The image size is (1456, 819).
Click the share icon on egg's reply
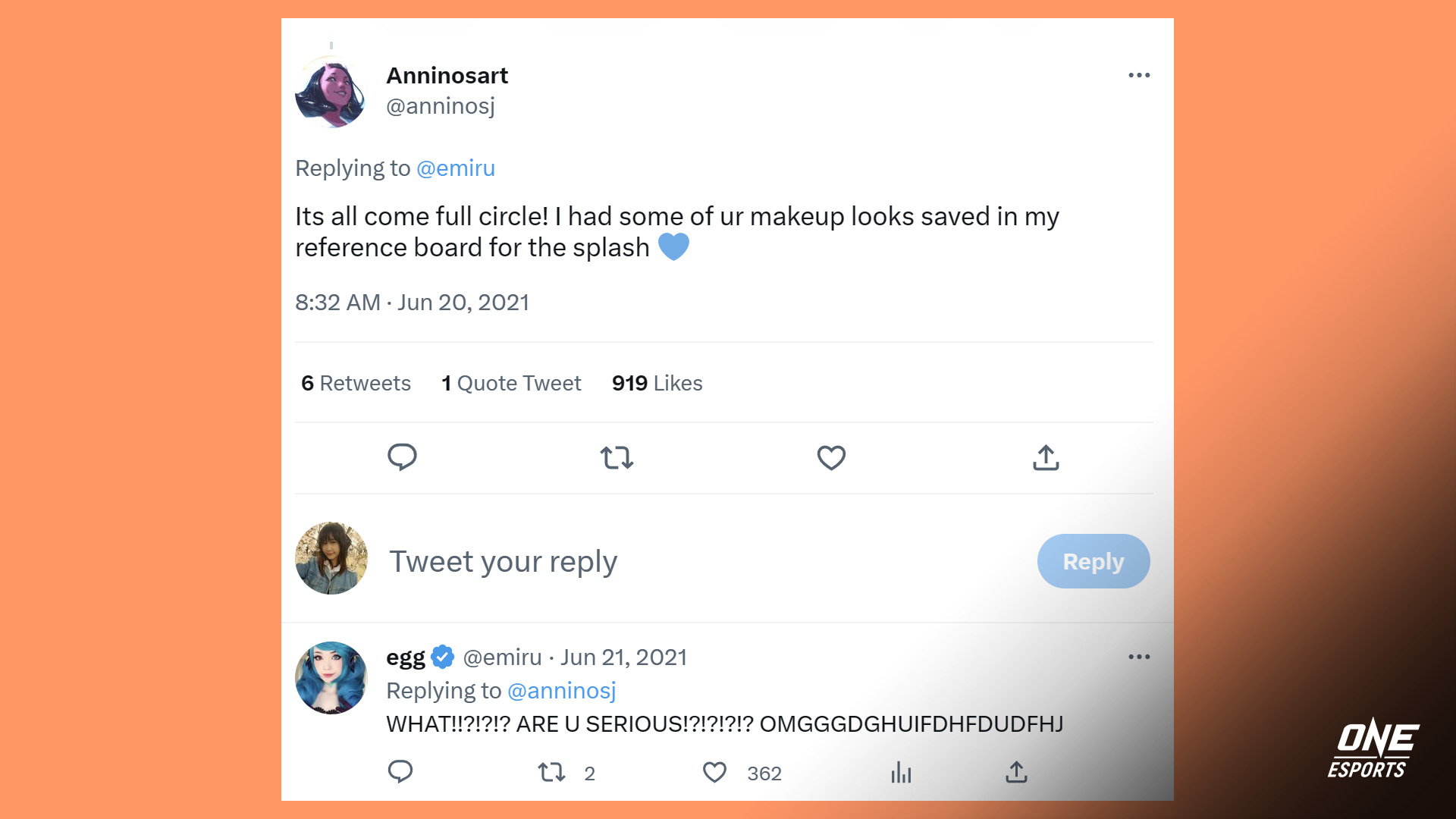click(x=1016, y=772)
